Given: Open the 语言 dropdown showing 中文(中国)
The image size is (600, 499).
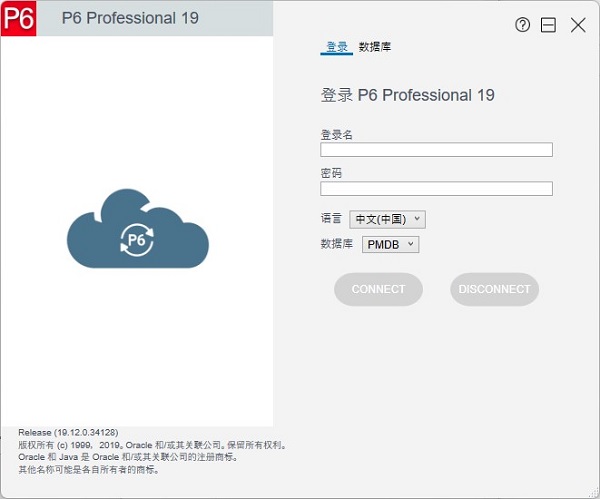Looking at the screenshot, I should click(x=387, y=219).
